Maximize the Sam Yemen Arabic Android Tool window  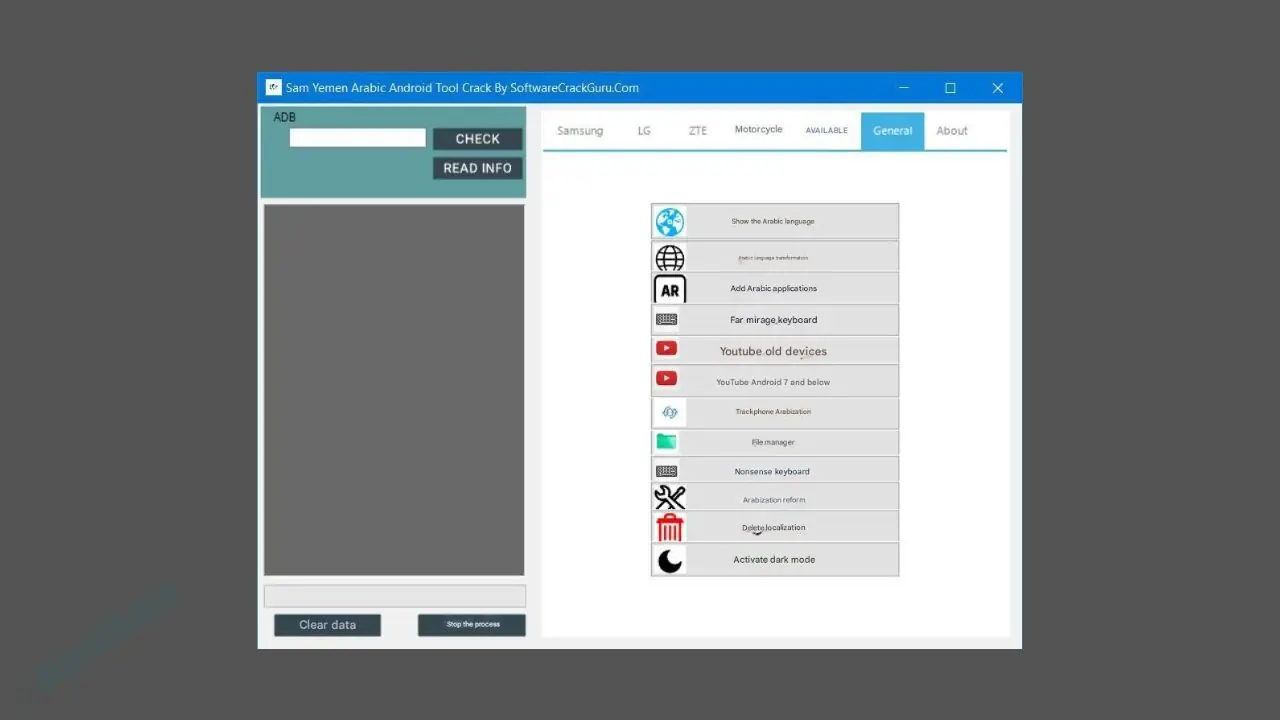pos(950,88)
